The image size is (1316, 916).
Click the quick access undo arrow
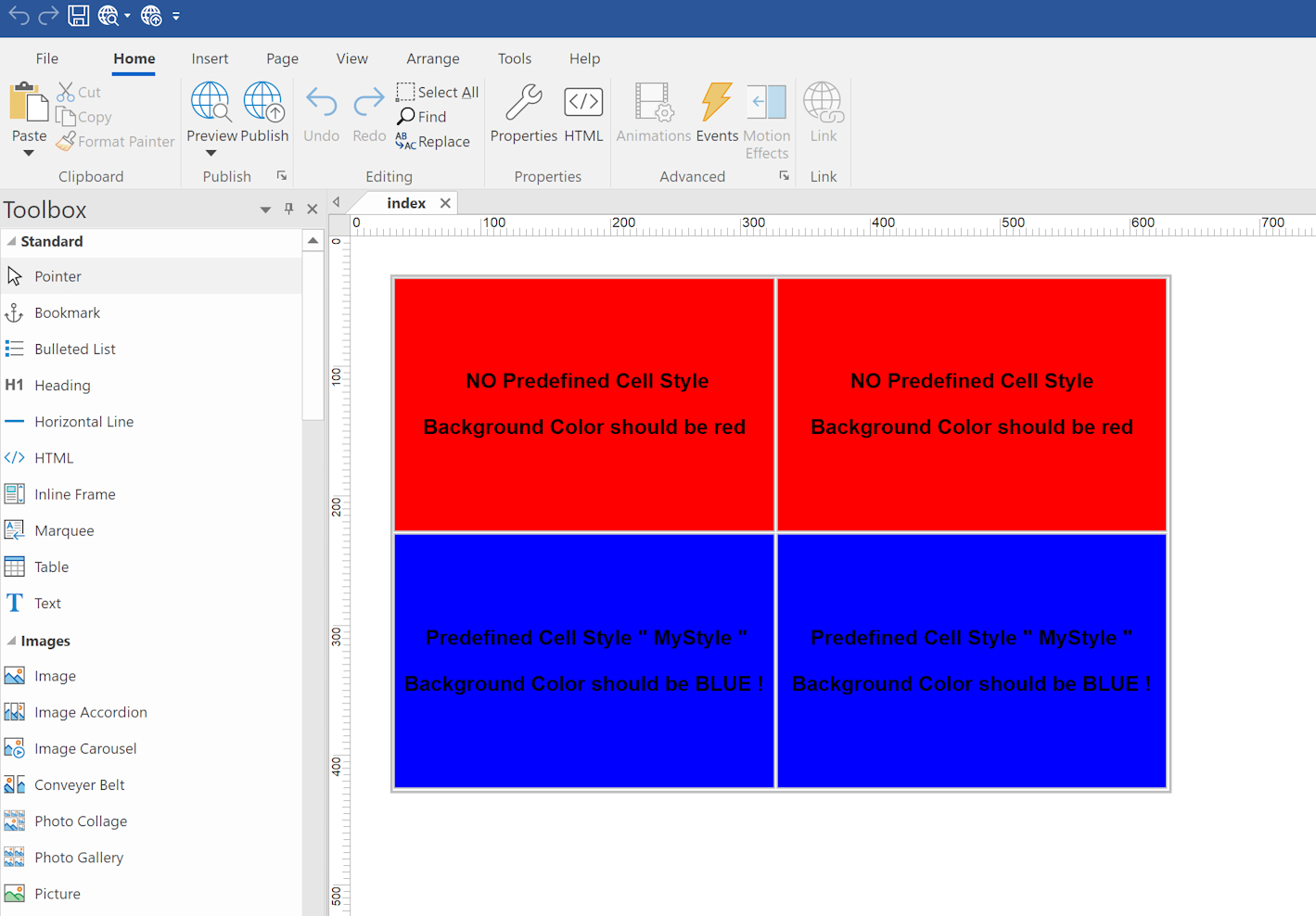pyautogui.click(x=19, y=16)
